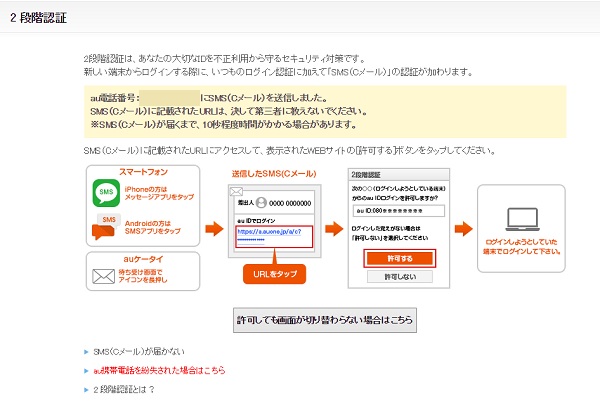Open the 2段階認証とは? link
Viewport: 600px width, 402px height.
pos(124,389)
